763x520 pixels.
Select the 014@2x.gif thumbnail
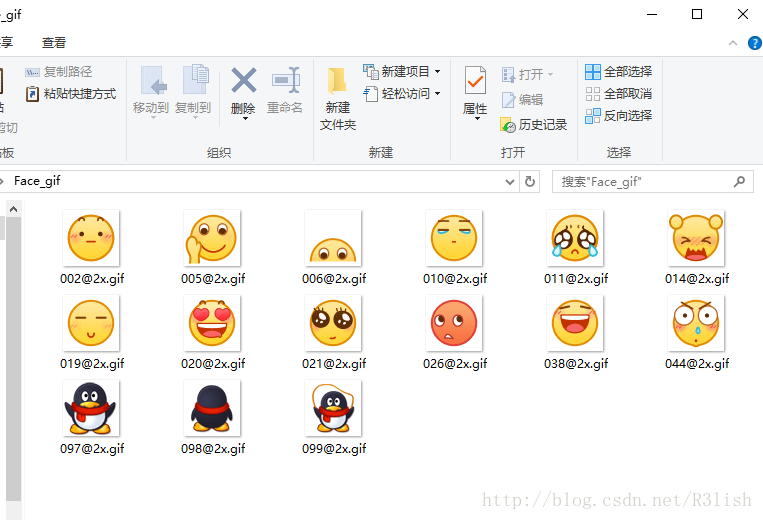[x=696, y=238]
